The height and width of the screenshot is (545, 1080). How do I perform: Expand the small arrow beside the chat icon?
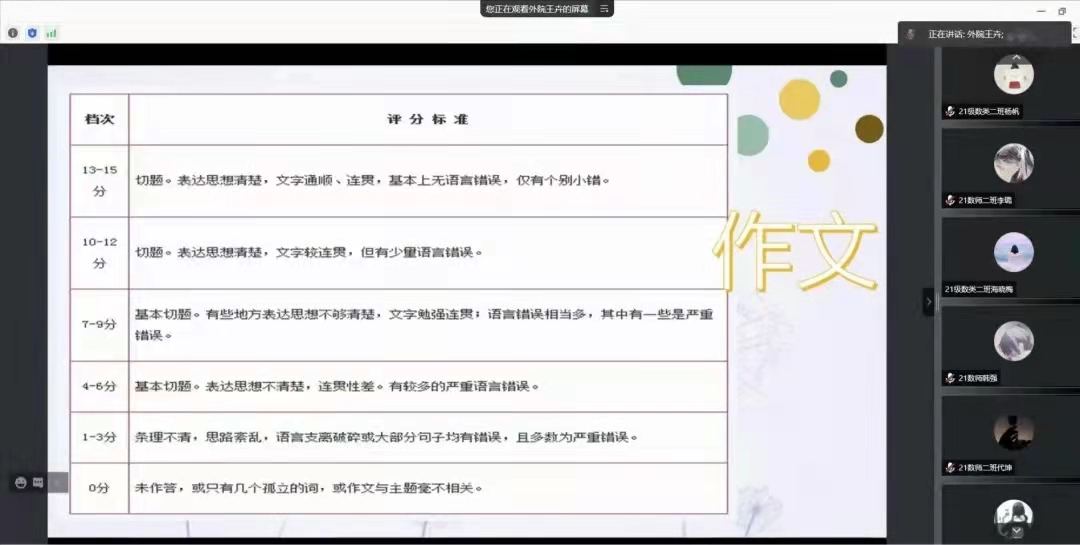pos(57,482)
